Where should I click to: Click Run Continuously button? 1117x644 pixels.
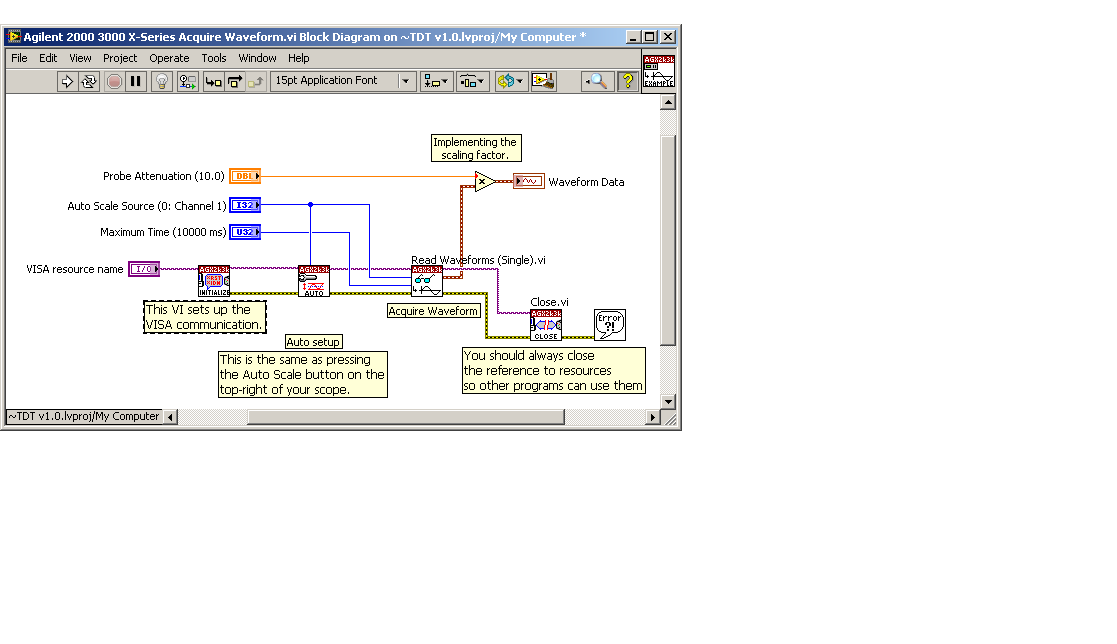point(89,82)
